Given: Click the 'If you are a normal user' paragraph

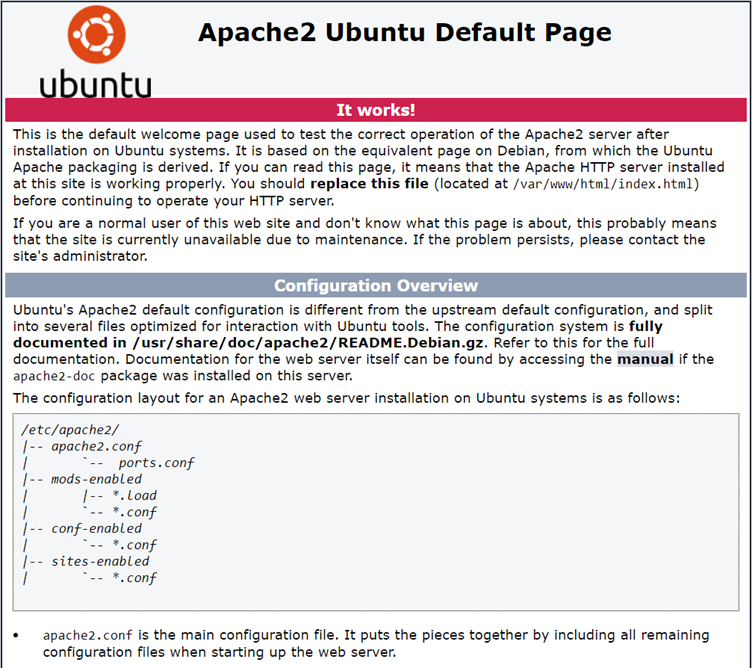Looking at the screenshot, I should tap(364, 240).
